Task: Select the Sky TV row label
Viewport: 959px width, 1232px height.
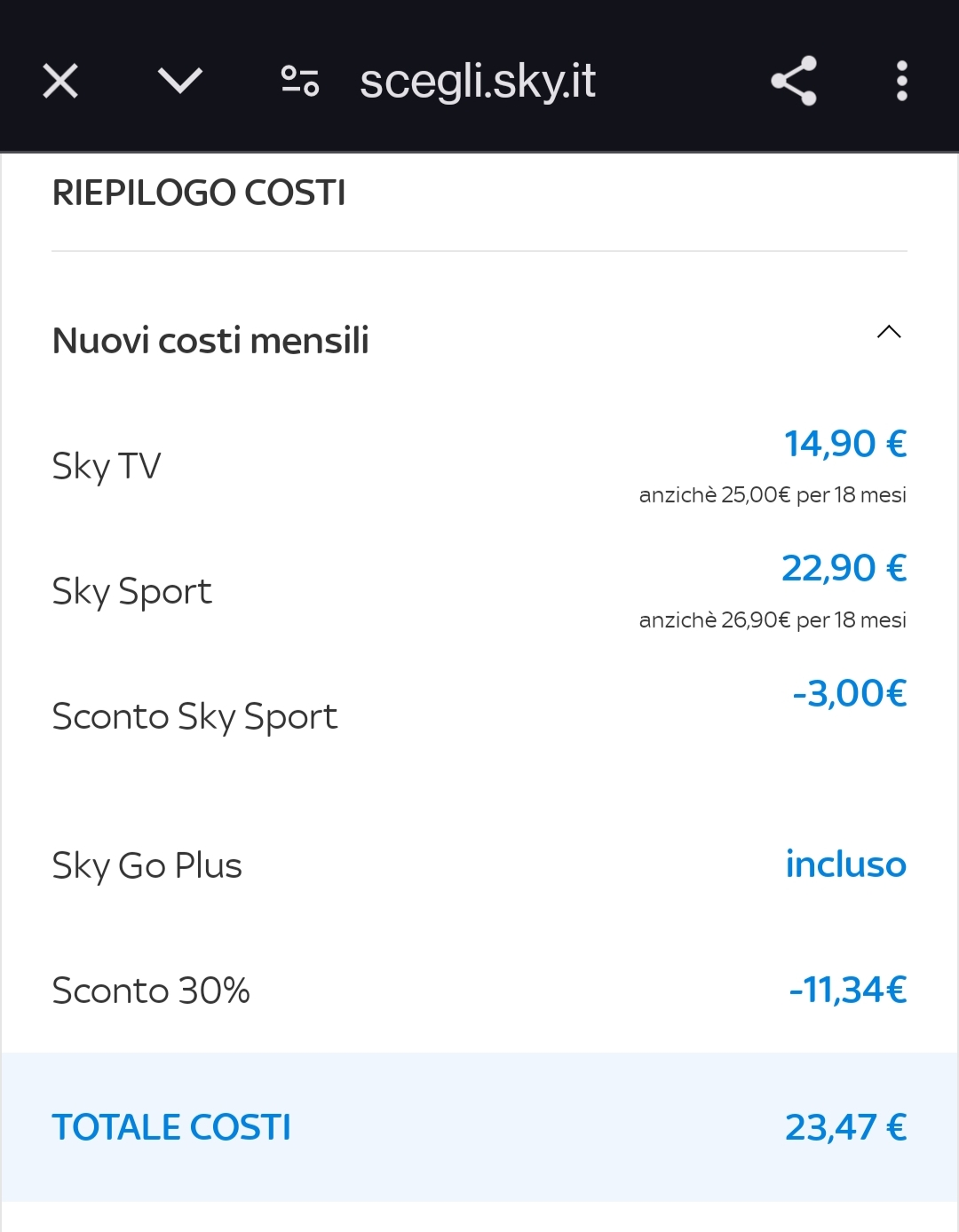Action: (107, 467)
